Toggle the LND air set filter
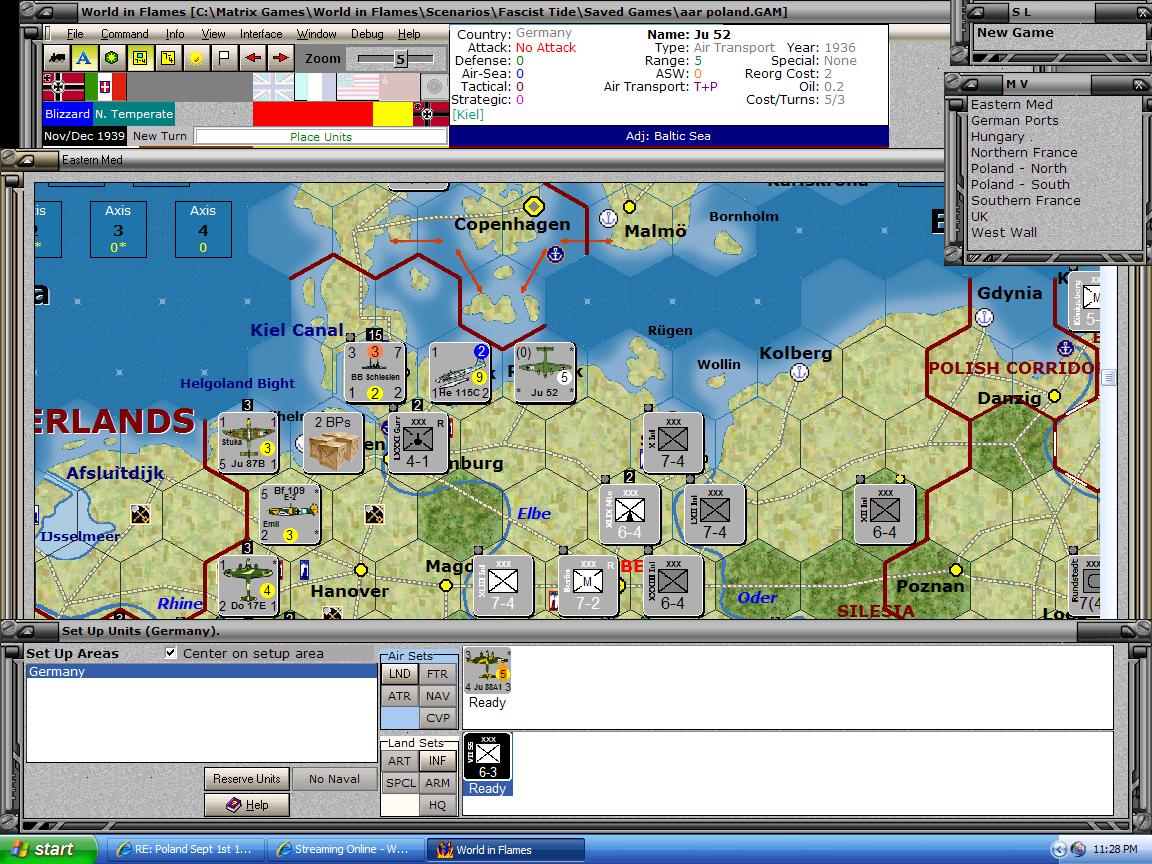Image resolution: width=1152 pixels, height=864 pixels. (400, 674)
